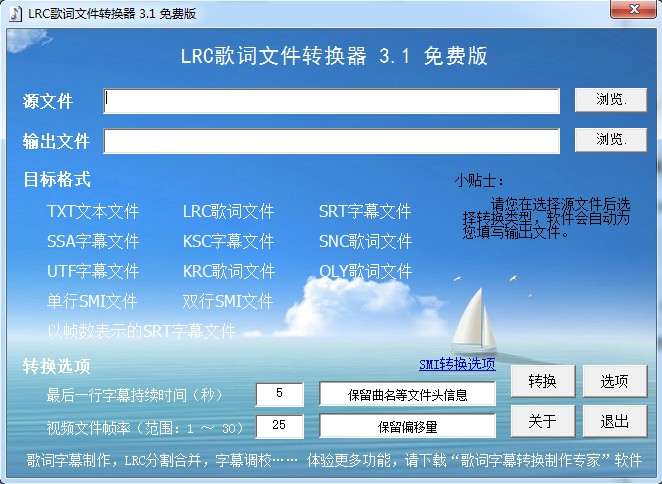Select TXT文本文件 target format
Viewport: 662px width, 484px height.
[x=93, y=211]
